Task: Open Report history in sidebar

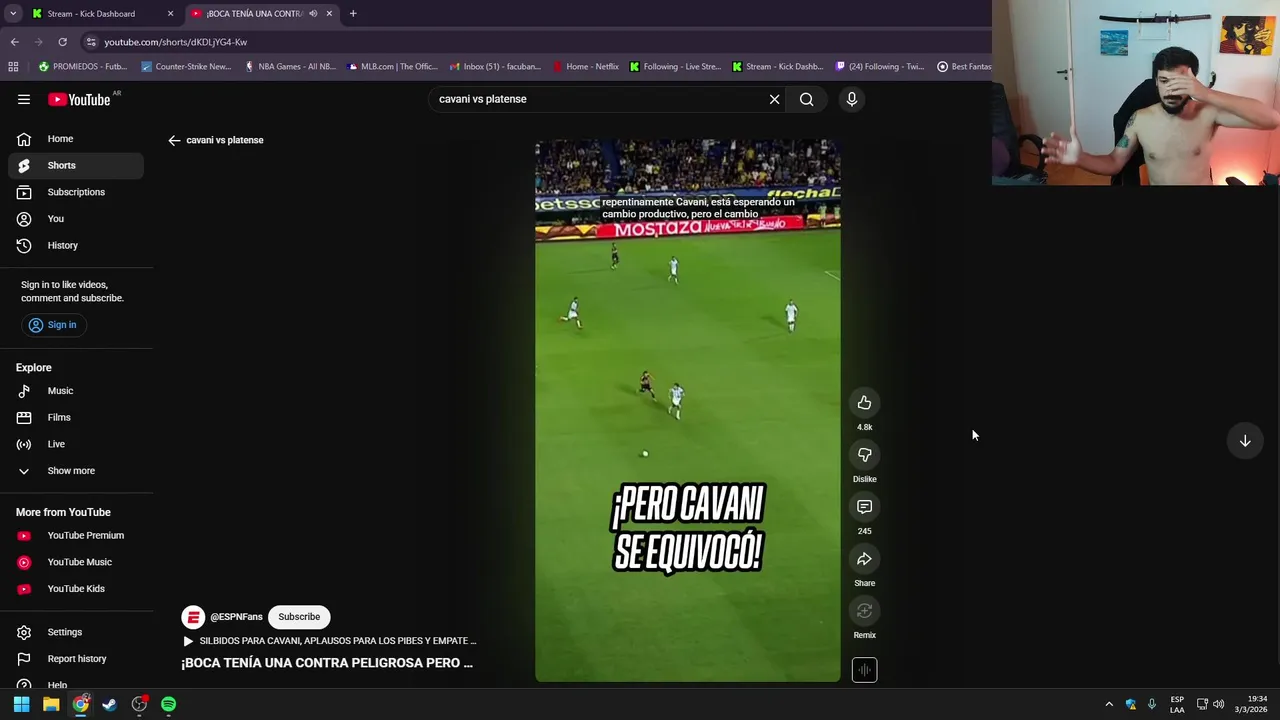Action: click(76, 659)
